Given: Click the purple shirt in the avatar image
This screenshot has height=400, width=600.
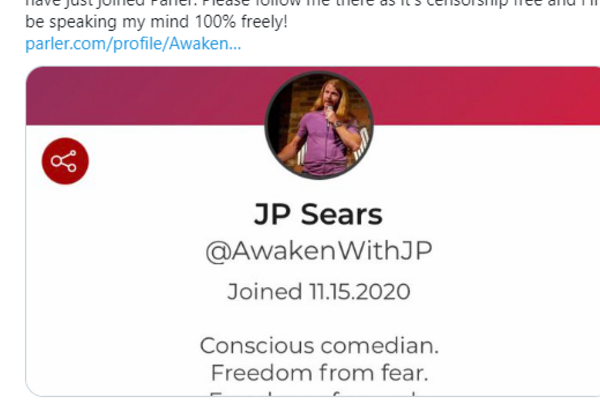Looking at the screenshot, I should [323, 145].
